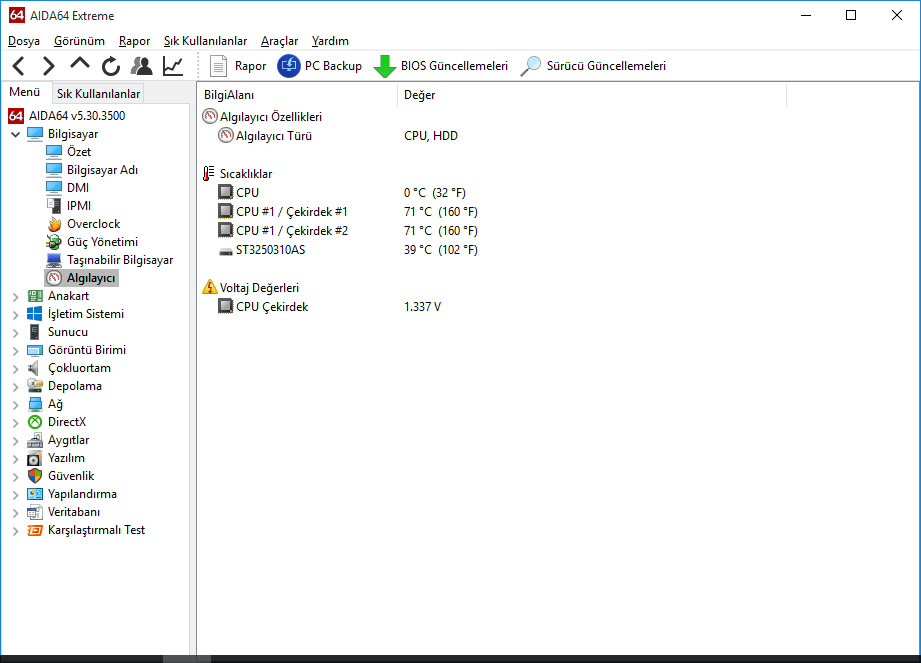Click the Anakart motherboard icon
921x663 pixels.
pyautogui.click(x=35, y=296)
